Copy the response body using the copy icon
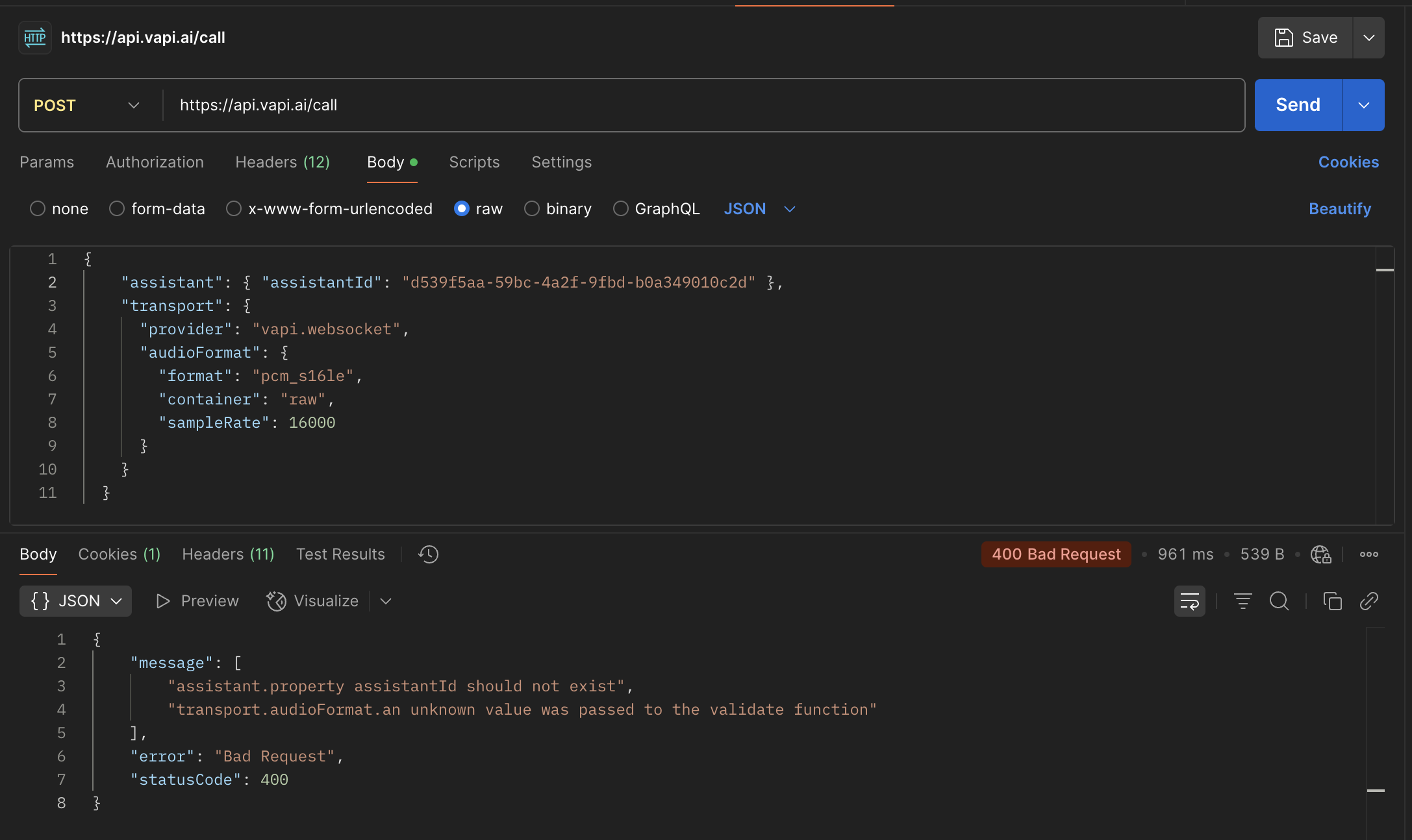This screenshot has width=1412, height=840. coord(1332,601)
